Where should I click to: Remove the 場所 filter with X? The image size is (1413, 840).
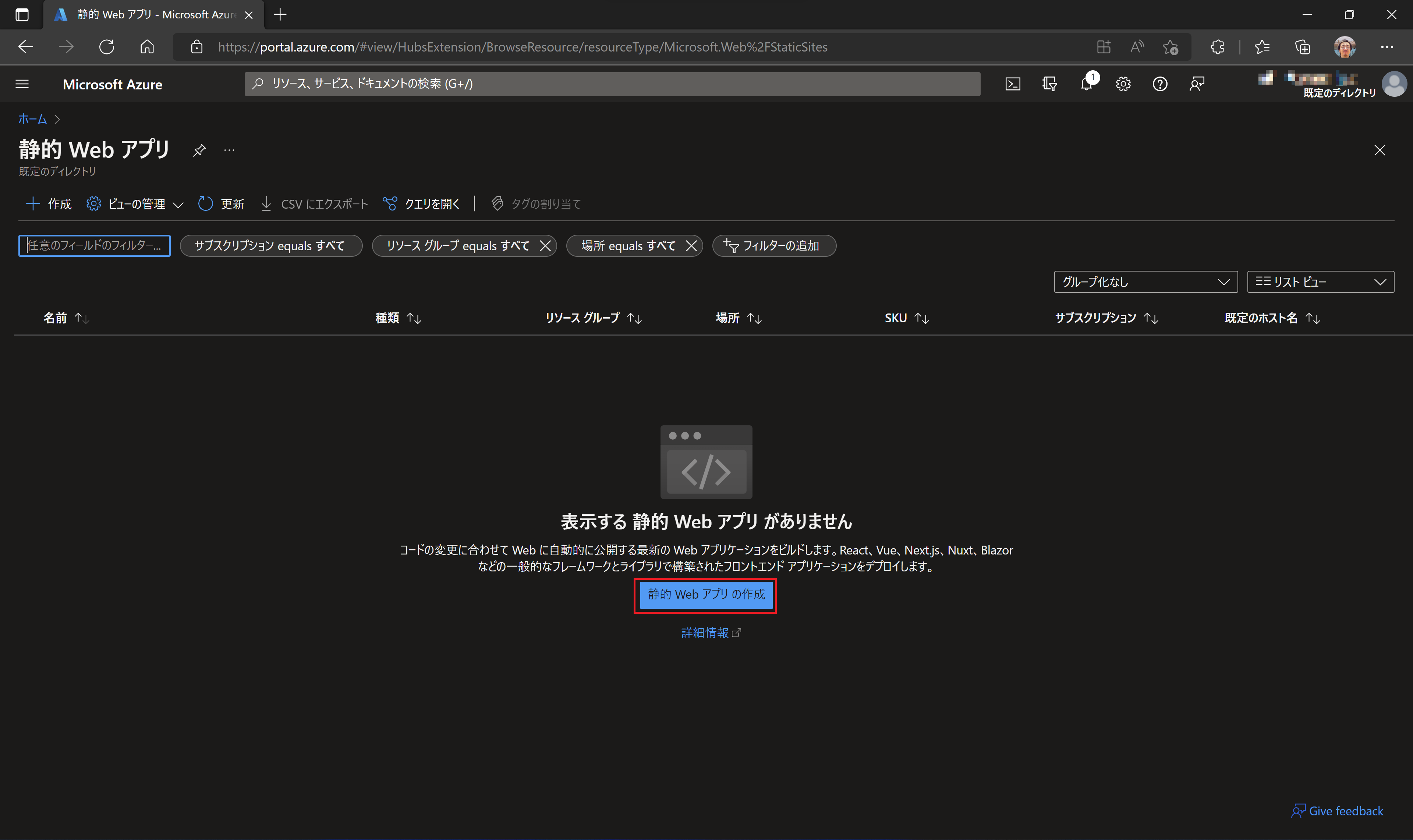click(691, 246)
